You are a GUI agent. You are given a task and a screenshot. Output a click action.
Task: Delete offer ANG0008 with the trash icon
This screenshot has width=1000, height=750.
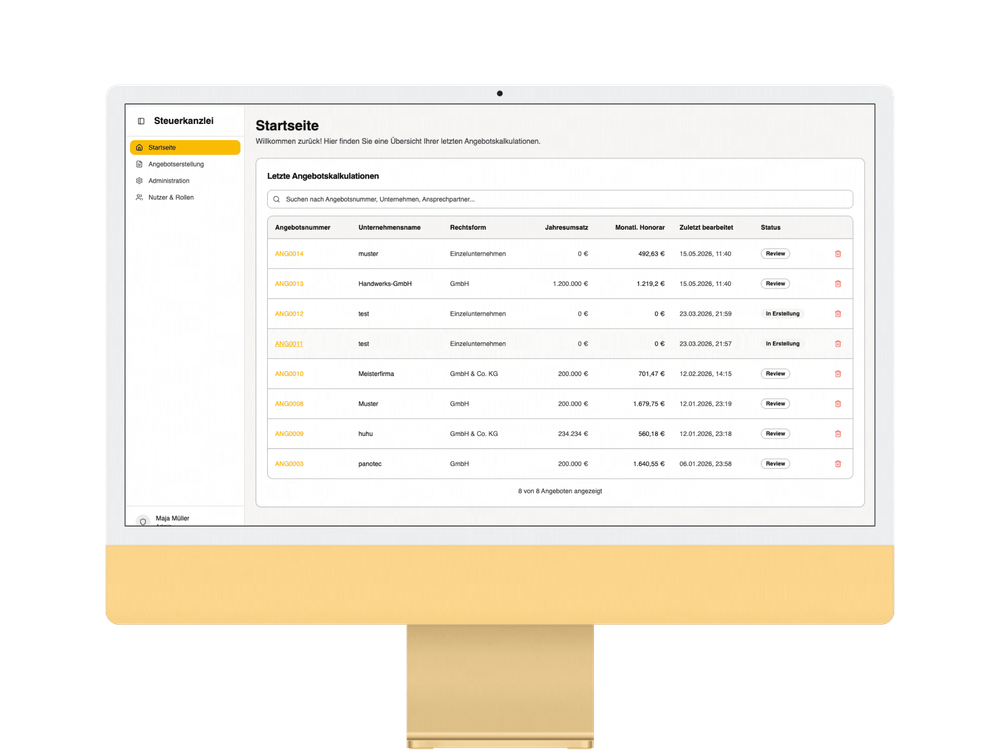pos(838,404)
